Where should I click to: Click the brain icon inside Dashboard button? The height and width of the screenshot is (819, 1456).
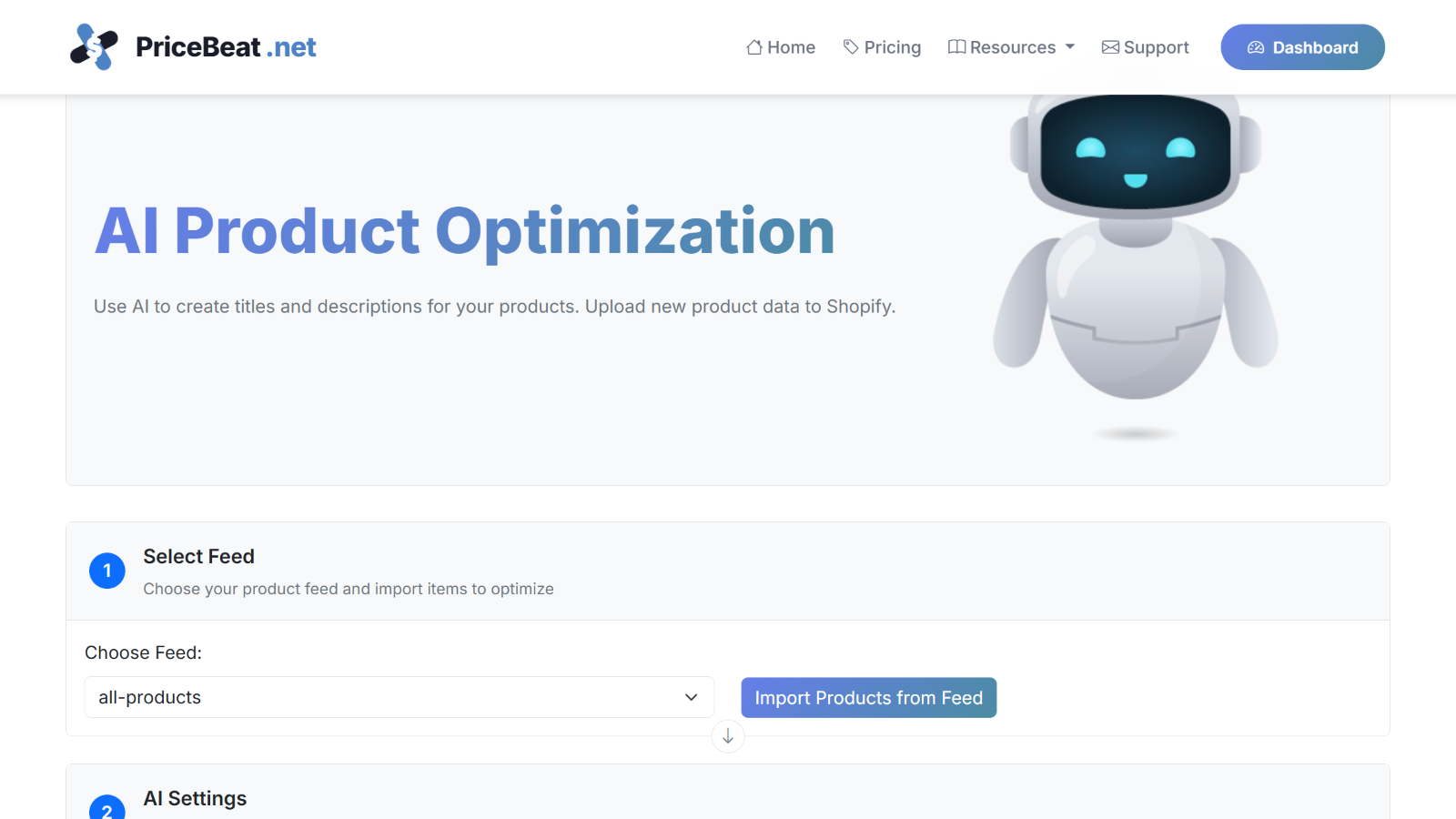(x=1258, y=46)
